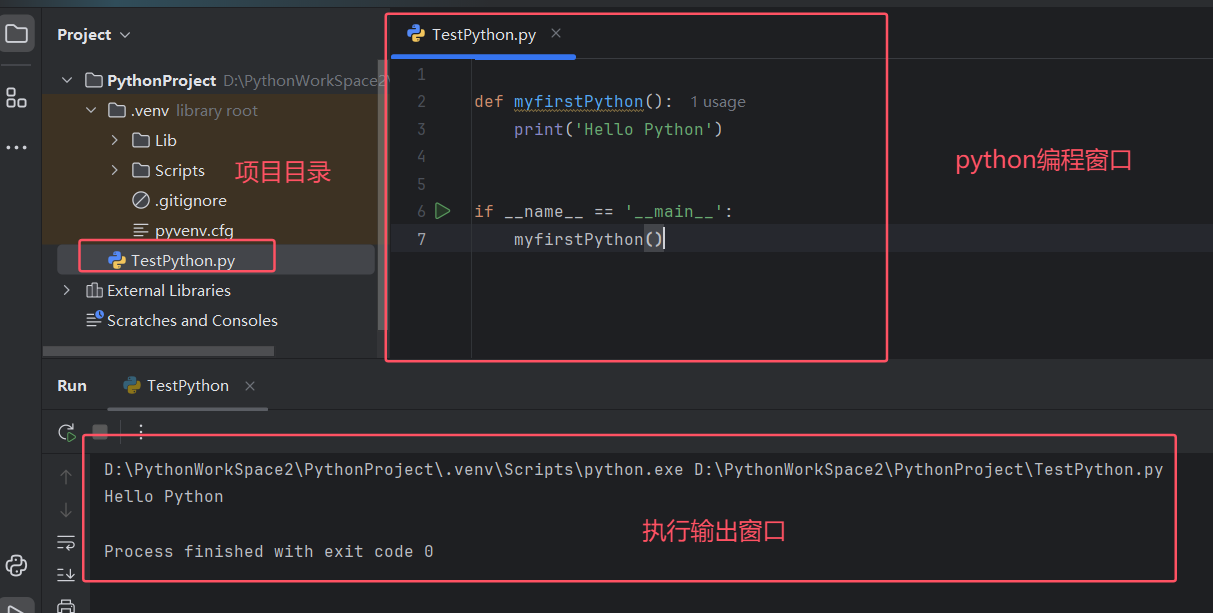1213x613 pixels.
Task: Toggle soft-wrap in the run console
Action: coord(65,542)
